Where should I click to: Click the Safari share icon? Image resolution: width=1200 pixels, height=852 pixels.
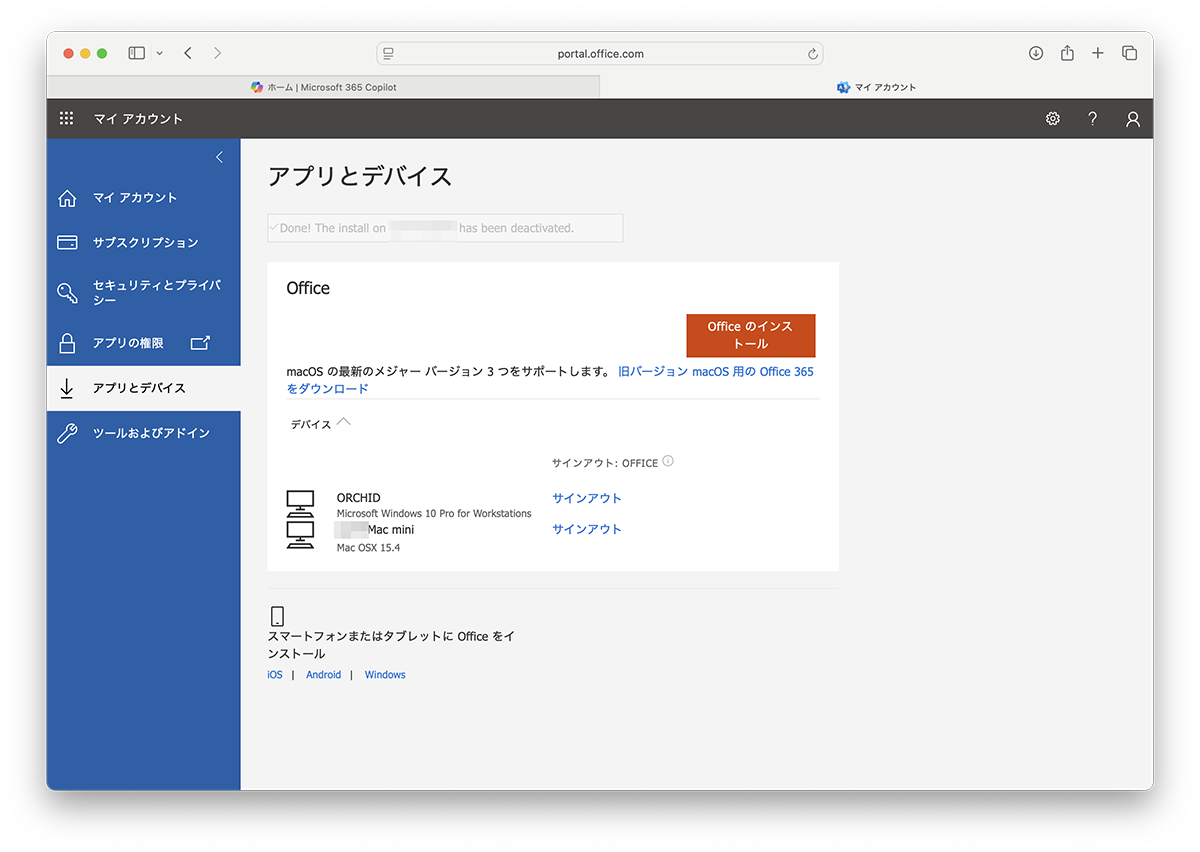click(1067, 53)
